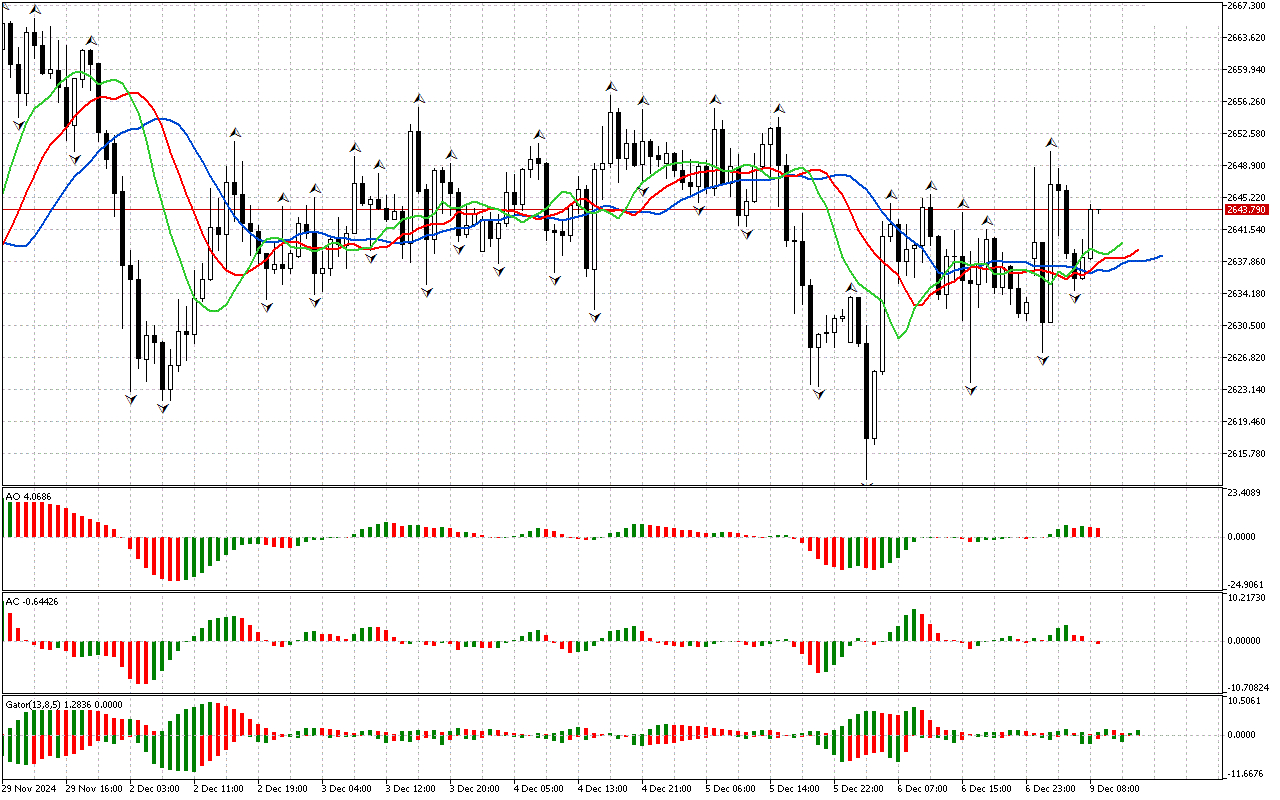The image size is (1280, 800).
Task: Select the AO 4.0686 indicator label
Action: [x=28, y=496]
